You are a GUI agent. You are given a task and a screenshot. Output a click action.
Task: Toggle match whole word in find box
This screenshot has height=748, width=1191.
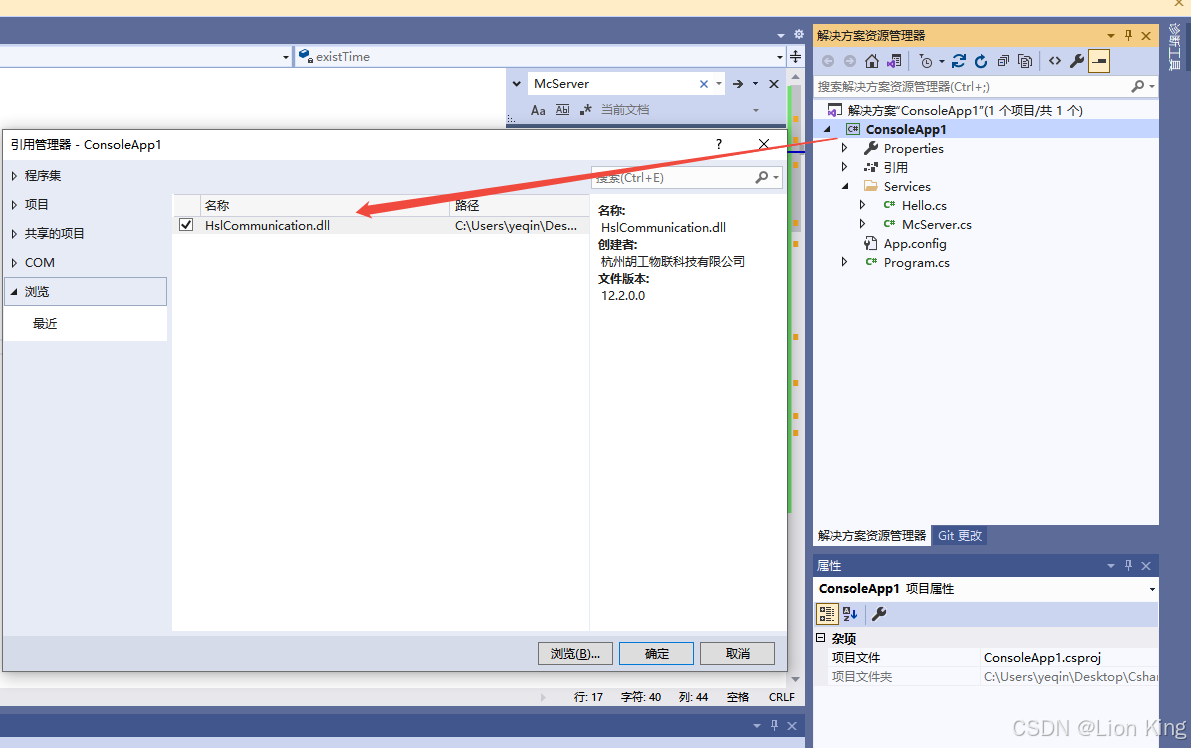coord(562,110)
